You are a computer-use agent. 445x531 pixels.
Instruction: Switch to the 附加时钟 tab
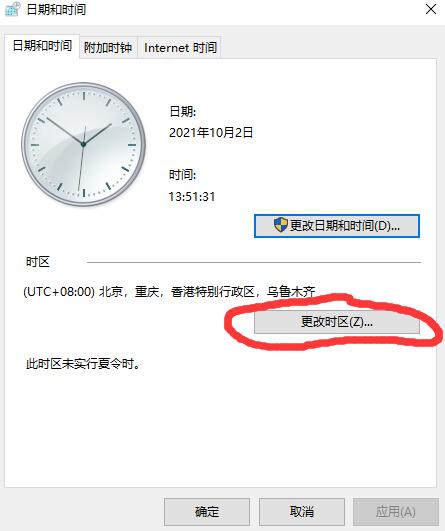108,48
